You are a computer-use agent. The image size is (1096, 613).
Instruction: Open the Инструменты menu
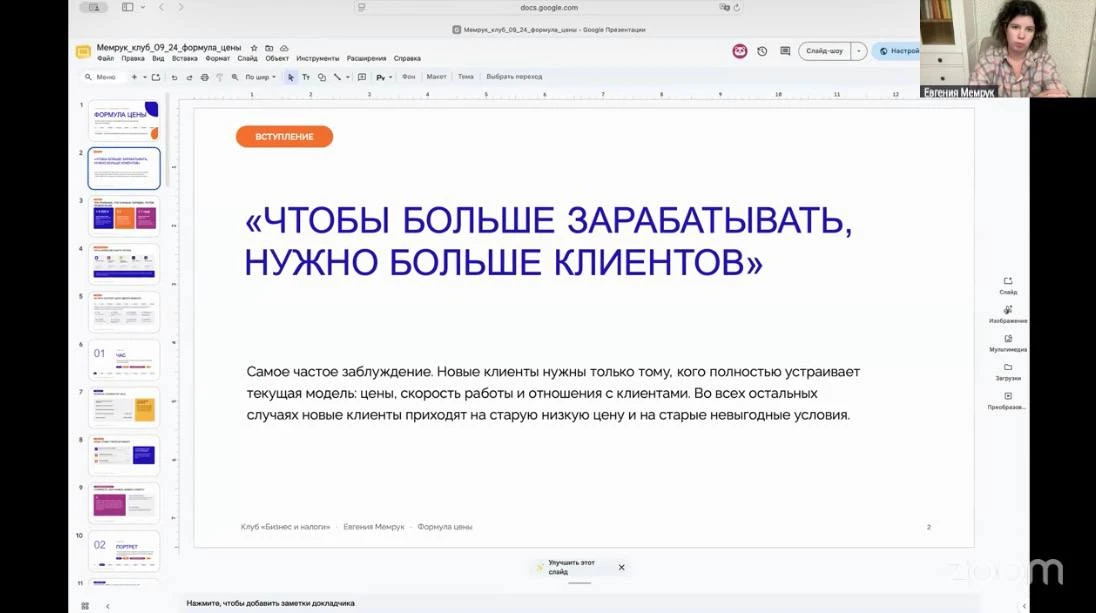[x=317, y=59]
